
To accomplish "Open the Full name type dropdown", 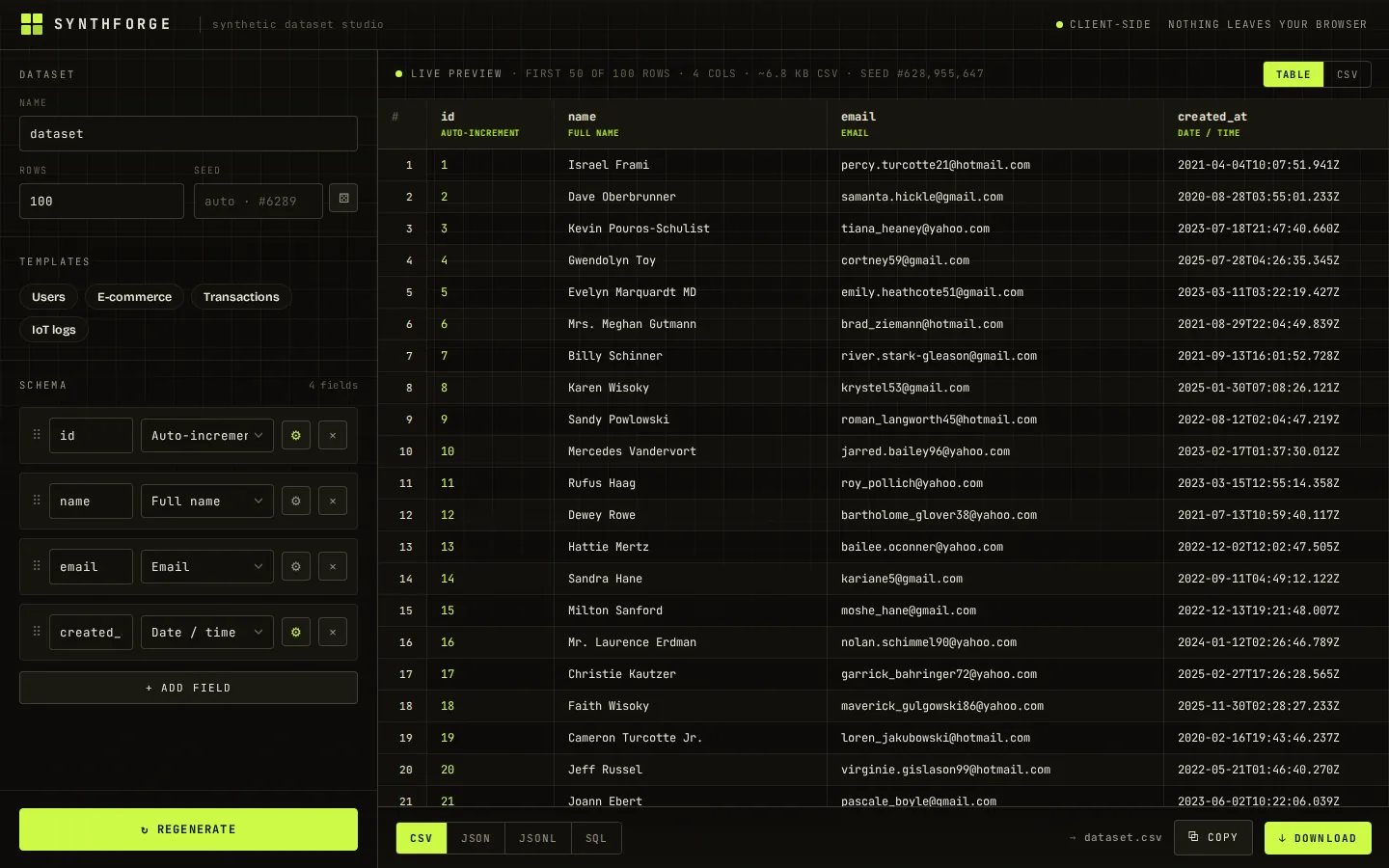I will click(x=207, y=502).
